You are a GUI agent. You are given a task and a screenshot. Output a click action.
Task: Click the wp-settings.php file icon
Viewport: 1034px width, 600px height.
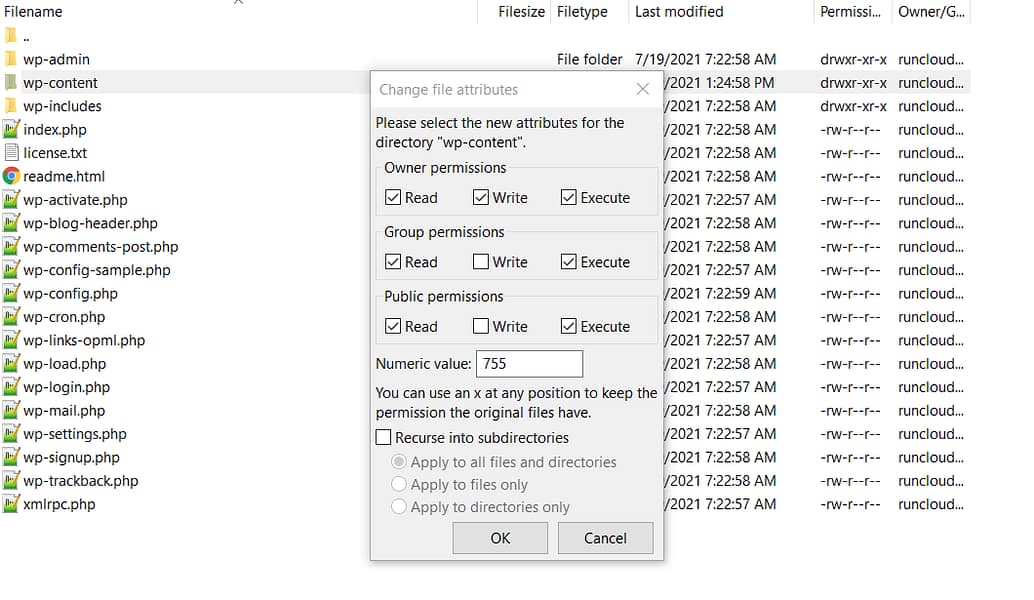click(10, 434)
